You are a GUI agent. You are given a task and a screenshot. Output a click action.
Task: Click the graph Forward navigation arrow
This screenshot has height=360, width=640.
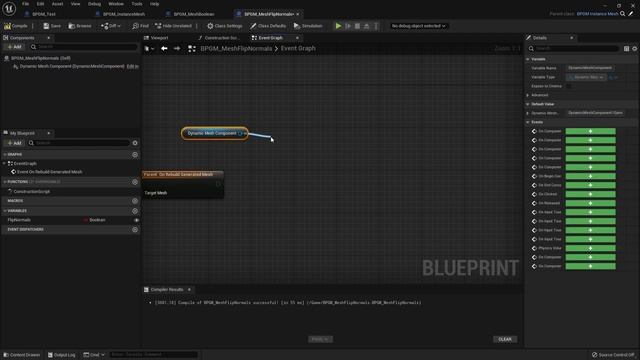tap(177, 49)
